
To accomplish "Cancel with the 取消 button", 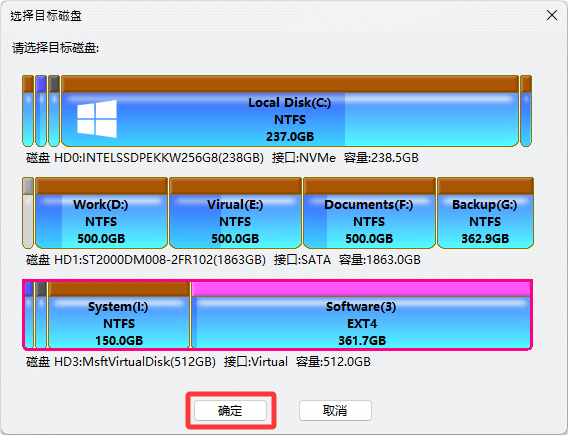I will click(335, 410).
